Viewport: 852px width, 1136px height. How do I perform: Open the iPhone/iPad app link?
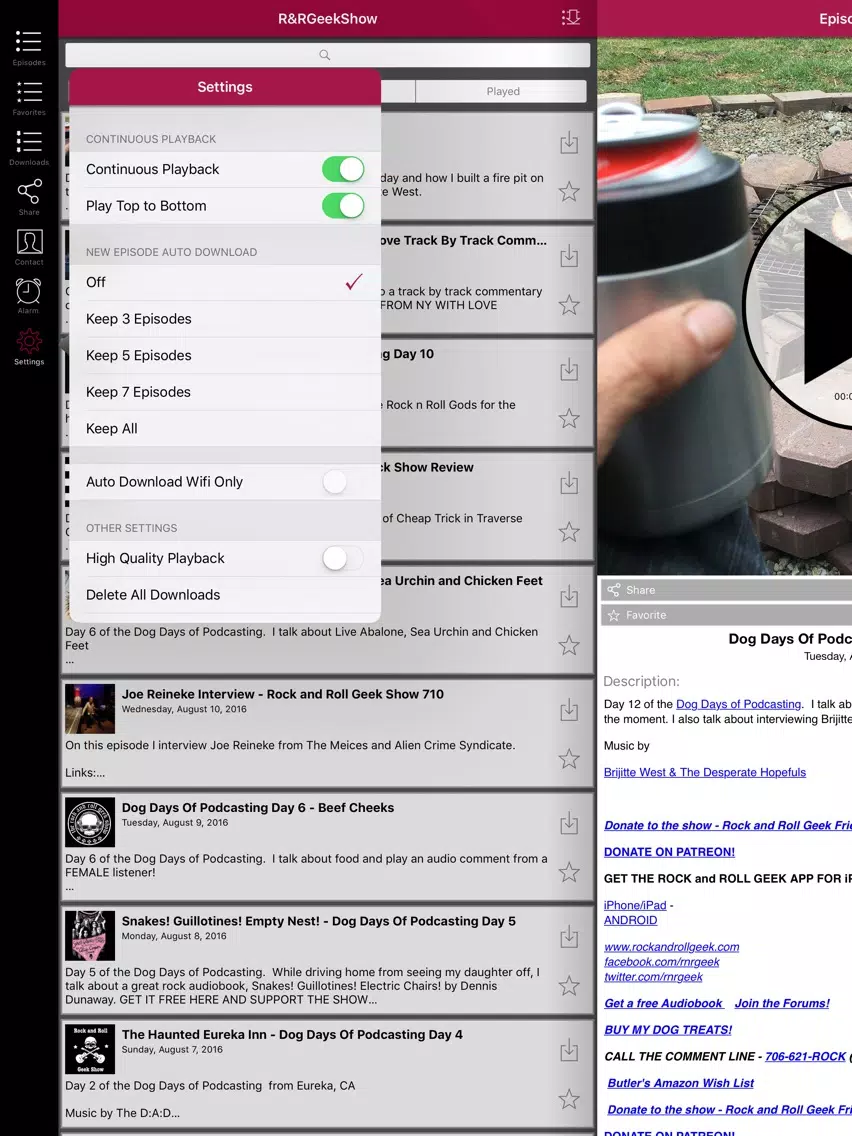635,906
